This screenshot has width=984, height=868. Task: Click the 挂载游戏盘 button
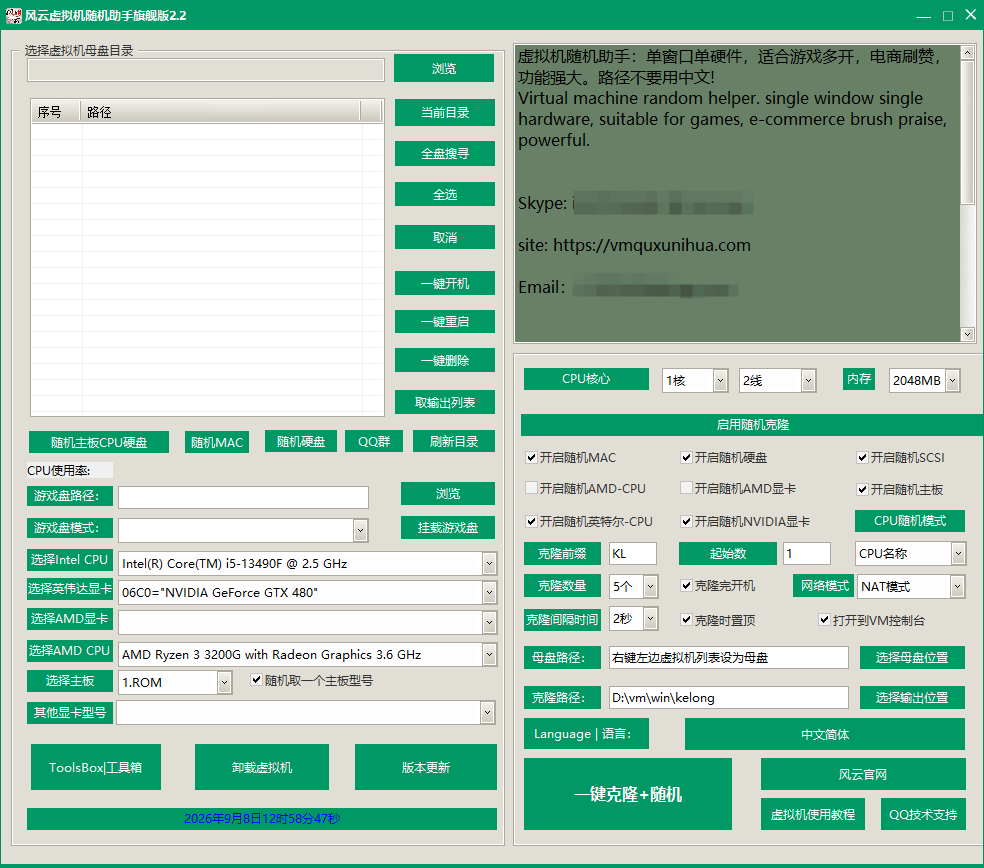pos(447,527)
